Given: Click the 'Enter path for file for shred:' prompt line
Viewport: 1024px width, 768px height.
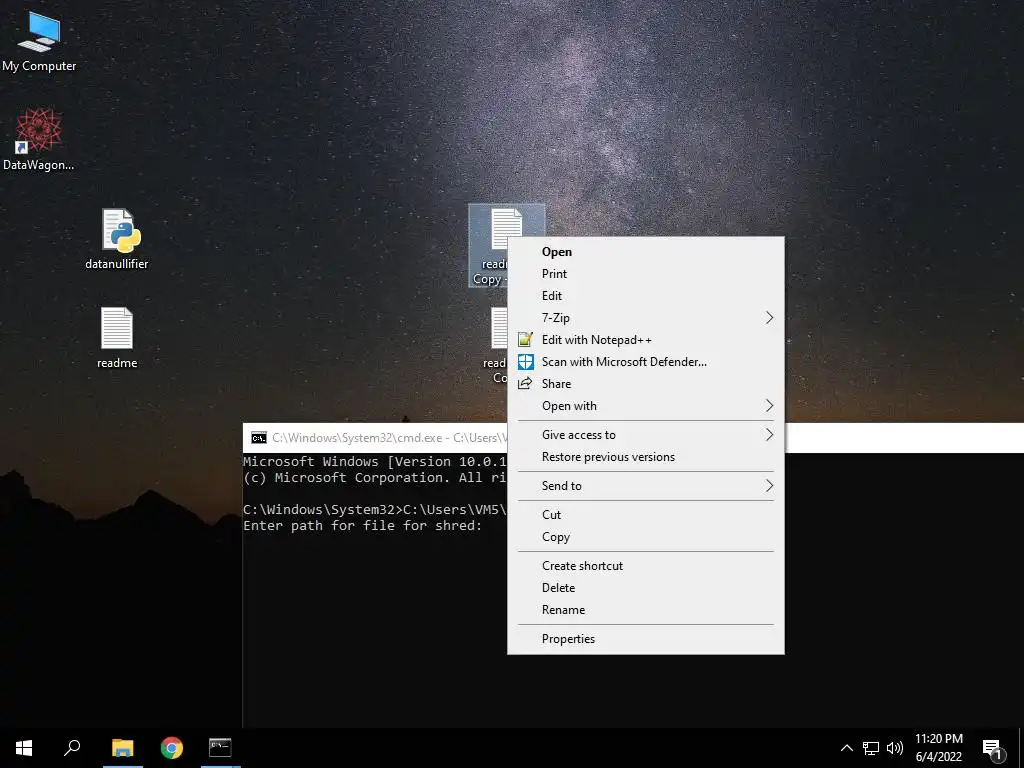Looking at the screenshot, I should 362,526.
